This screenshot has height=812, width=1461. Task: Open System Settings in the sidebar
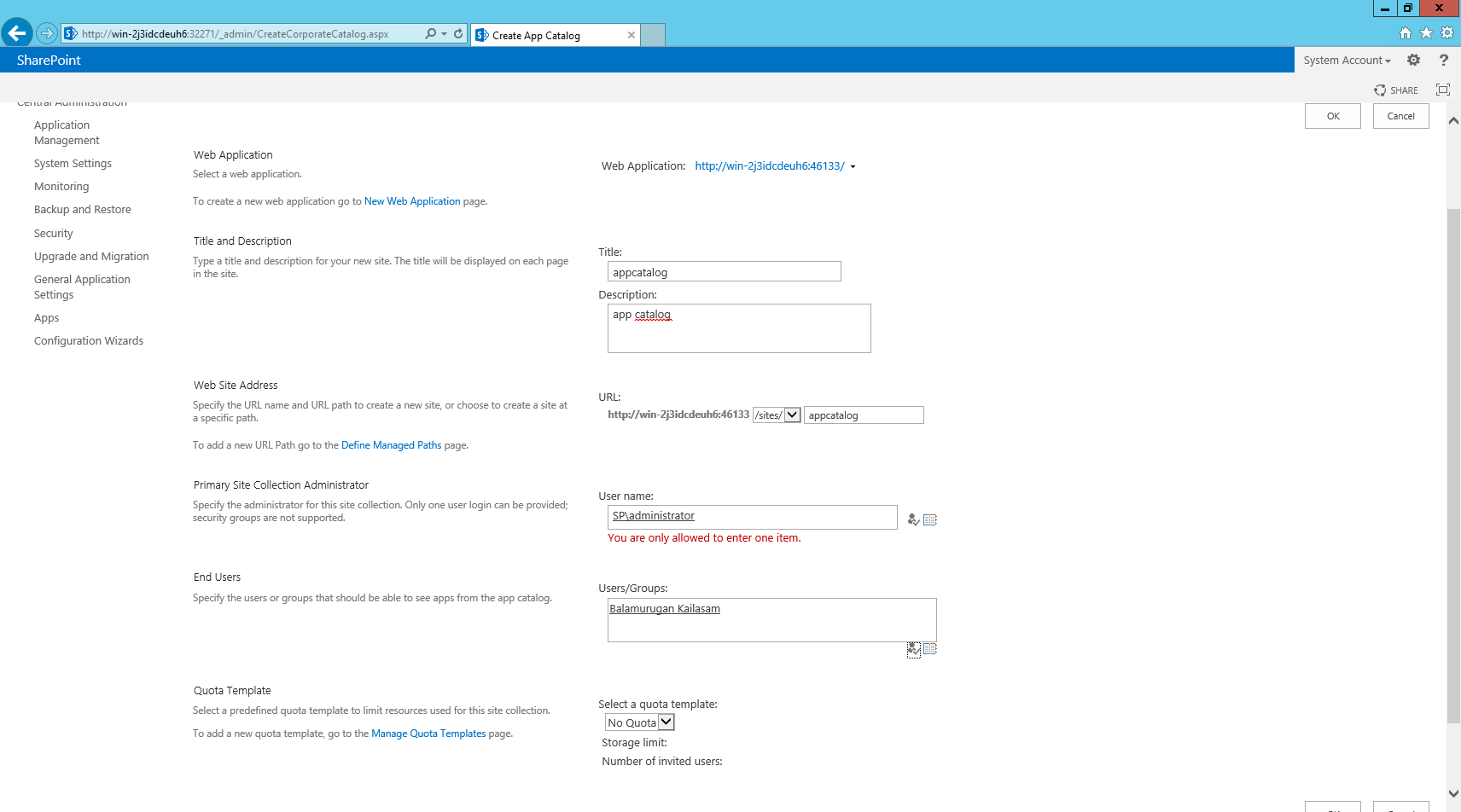click(x=73, y=164)
